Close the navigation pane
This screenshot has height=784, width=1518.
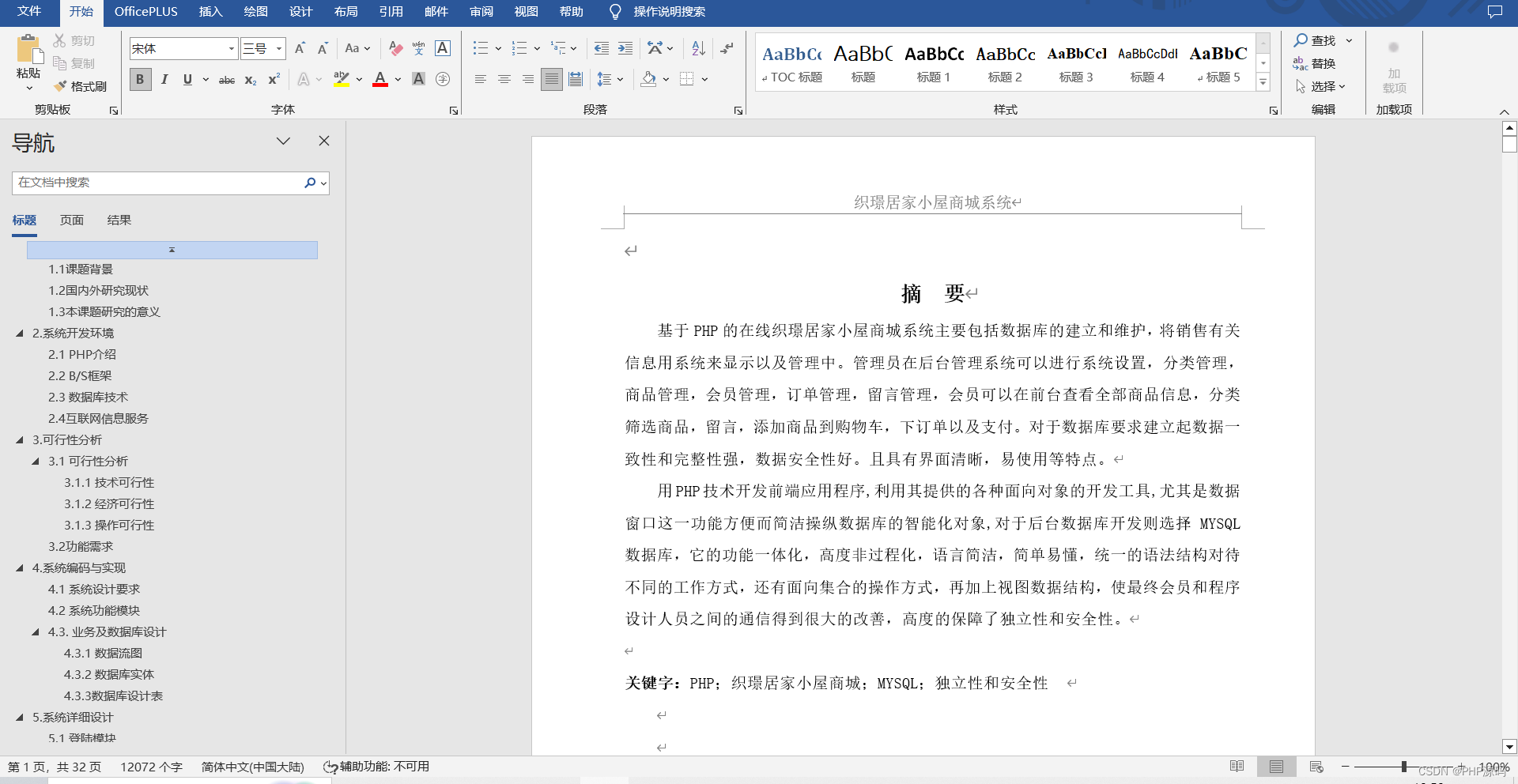324,141
